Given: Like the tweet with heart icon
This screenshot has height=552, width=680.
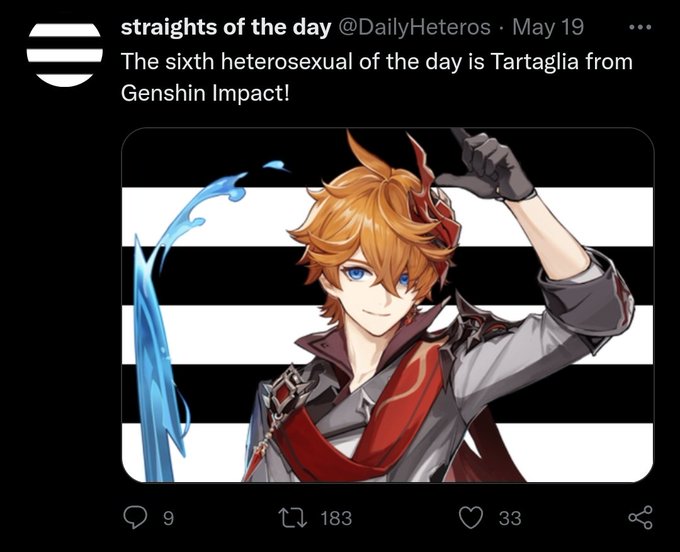Looking at the screenshot, I should (x=471, y=518).
